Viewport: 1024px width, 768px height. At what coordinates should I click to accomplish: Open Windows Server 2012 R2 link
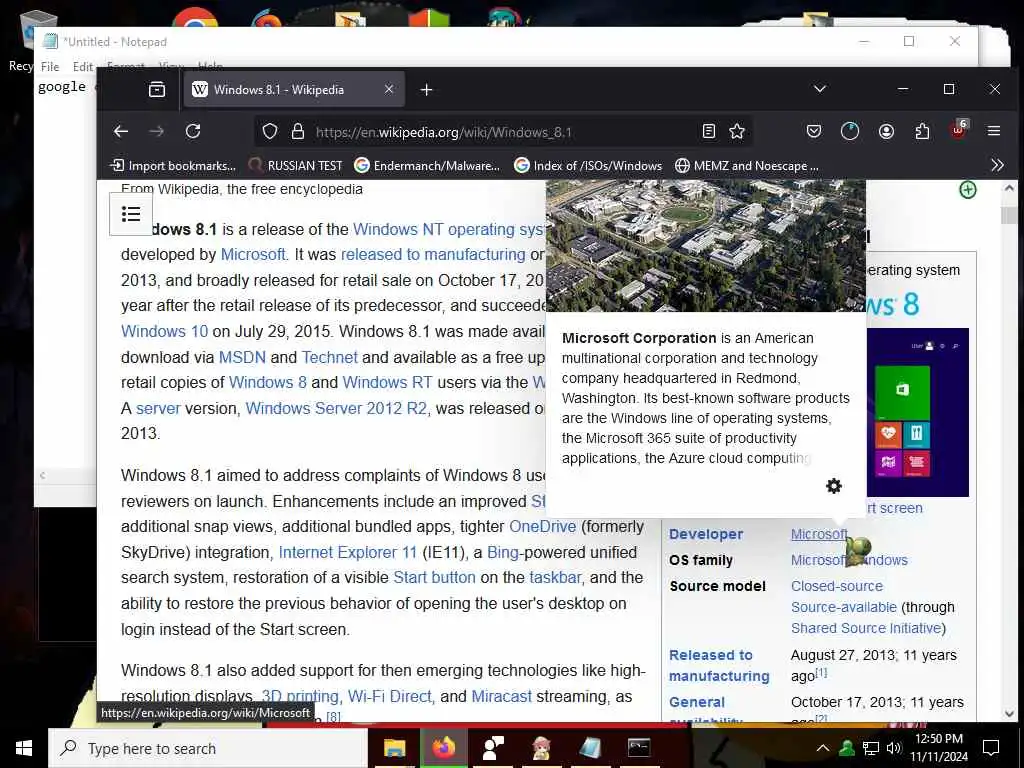click(x=336, y=408)
